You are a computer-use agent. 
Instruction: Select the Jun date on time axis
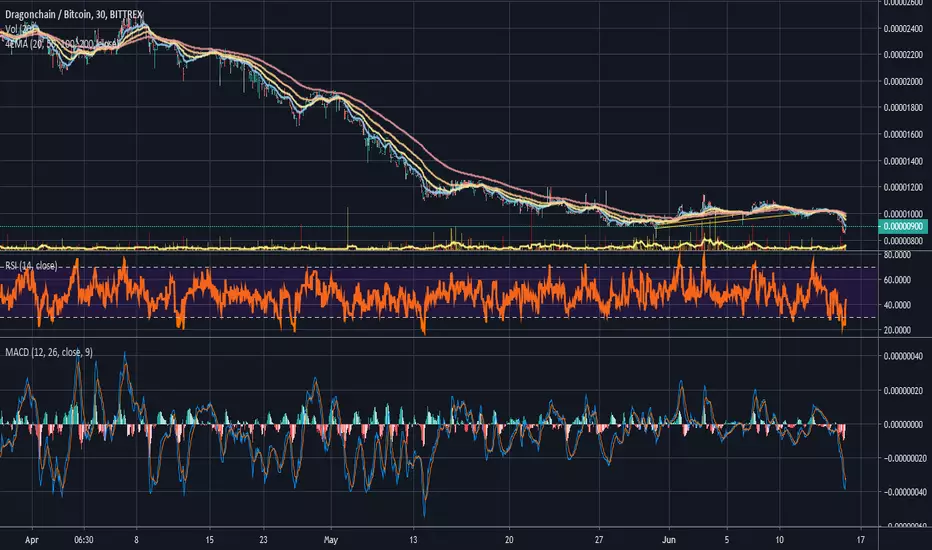669,540
